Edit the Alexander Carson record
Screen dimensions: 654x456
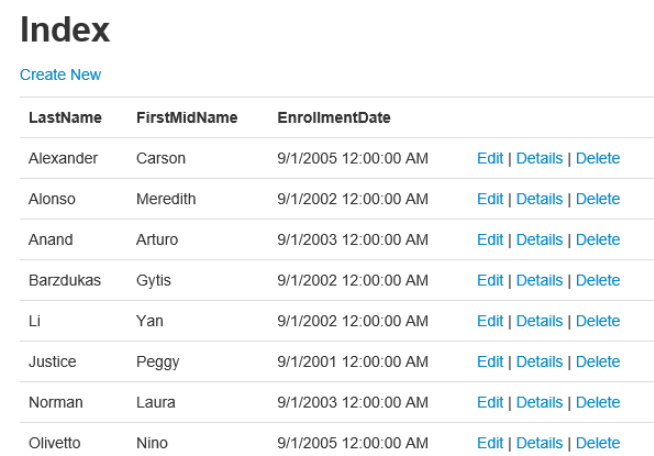(x=489, y=158)
